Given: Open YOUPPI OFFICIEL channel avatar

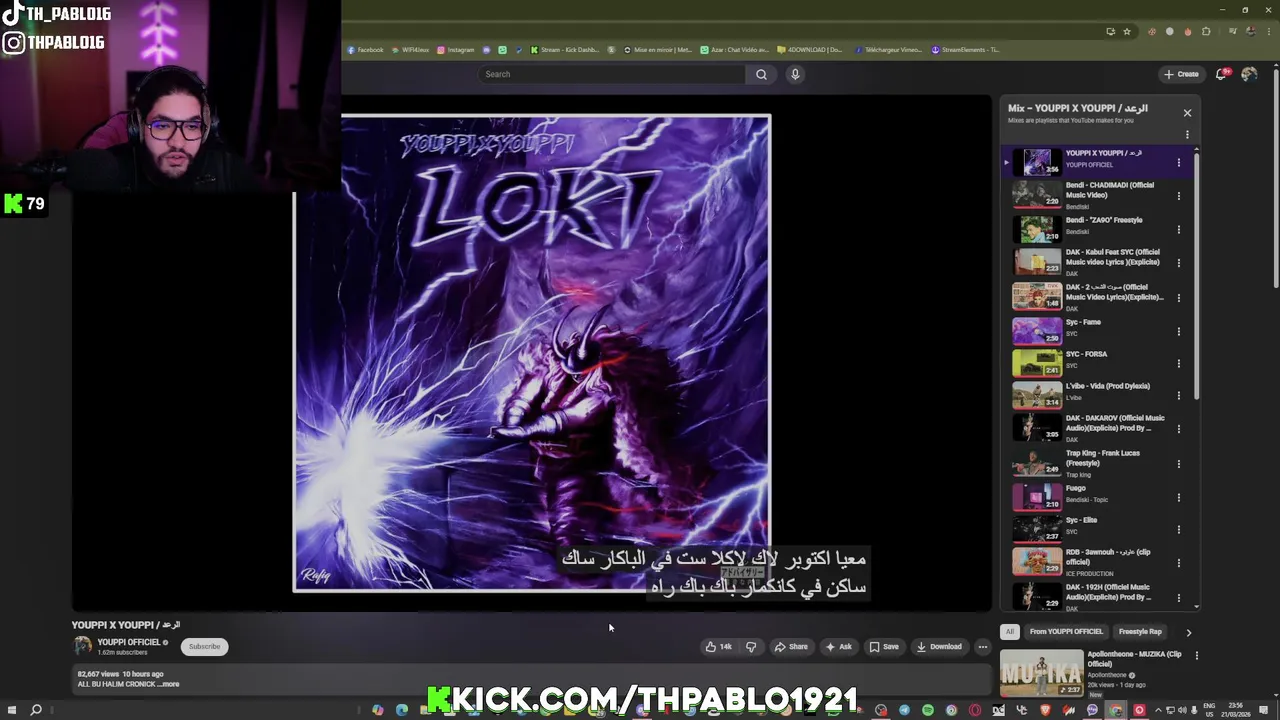Looking at the screenshot, I should (83, 646).
